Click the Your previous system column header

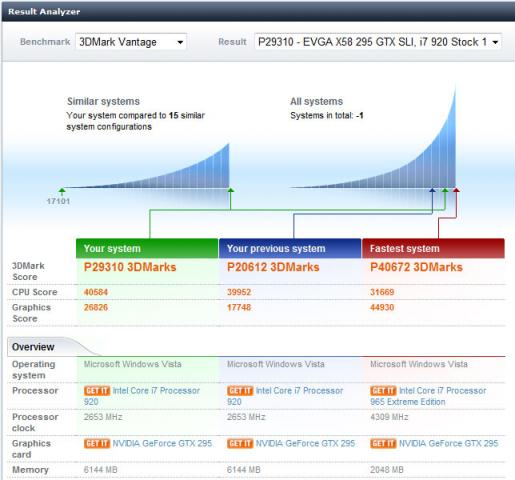[x=290, y=249]
